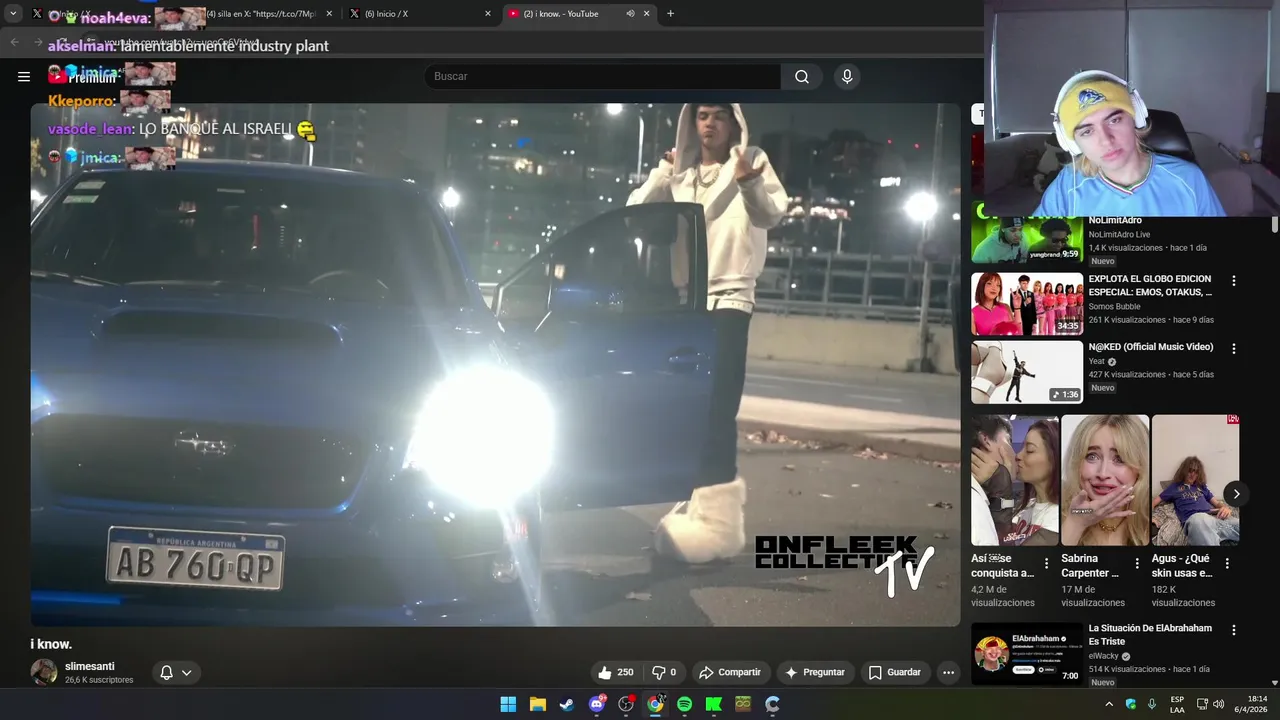Open the ESP LAA language switcher
Image resolution: width=1280 pixels, height=720 pixels.
click(x=1177, y=704)
